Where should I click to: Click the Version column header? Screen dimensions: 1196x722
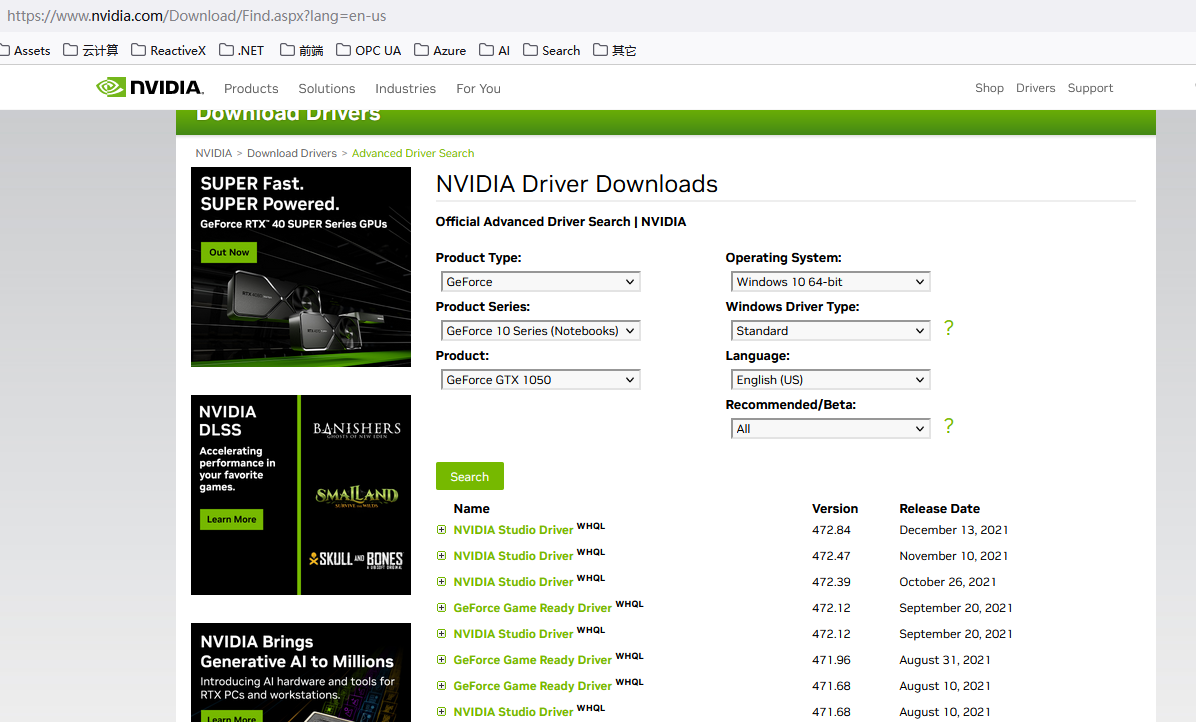[834, 509]
